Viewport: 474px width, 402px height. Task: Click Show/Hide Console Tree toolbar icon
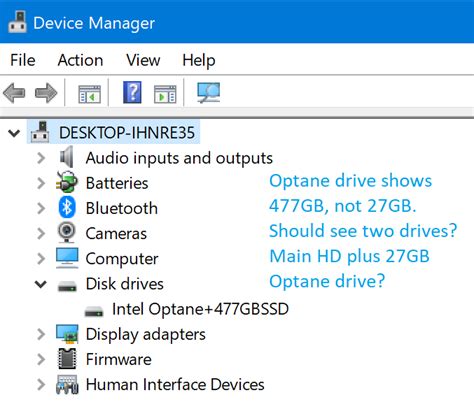click(x=89, y=94)
